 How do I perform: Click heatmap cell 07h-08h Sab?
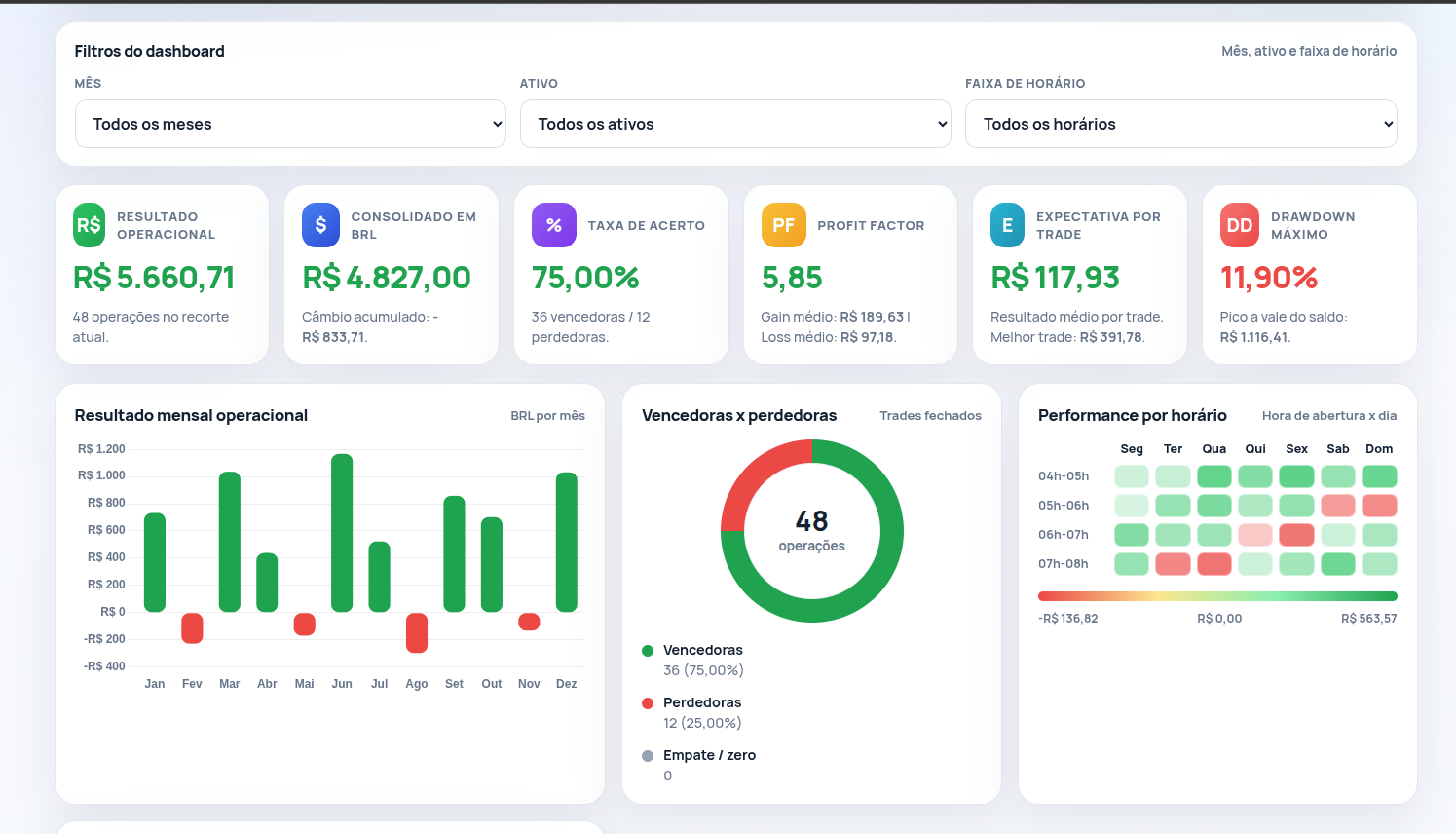1338,564
